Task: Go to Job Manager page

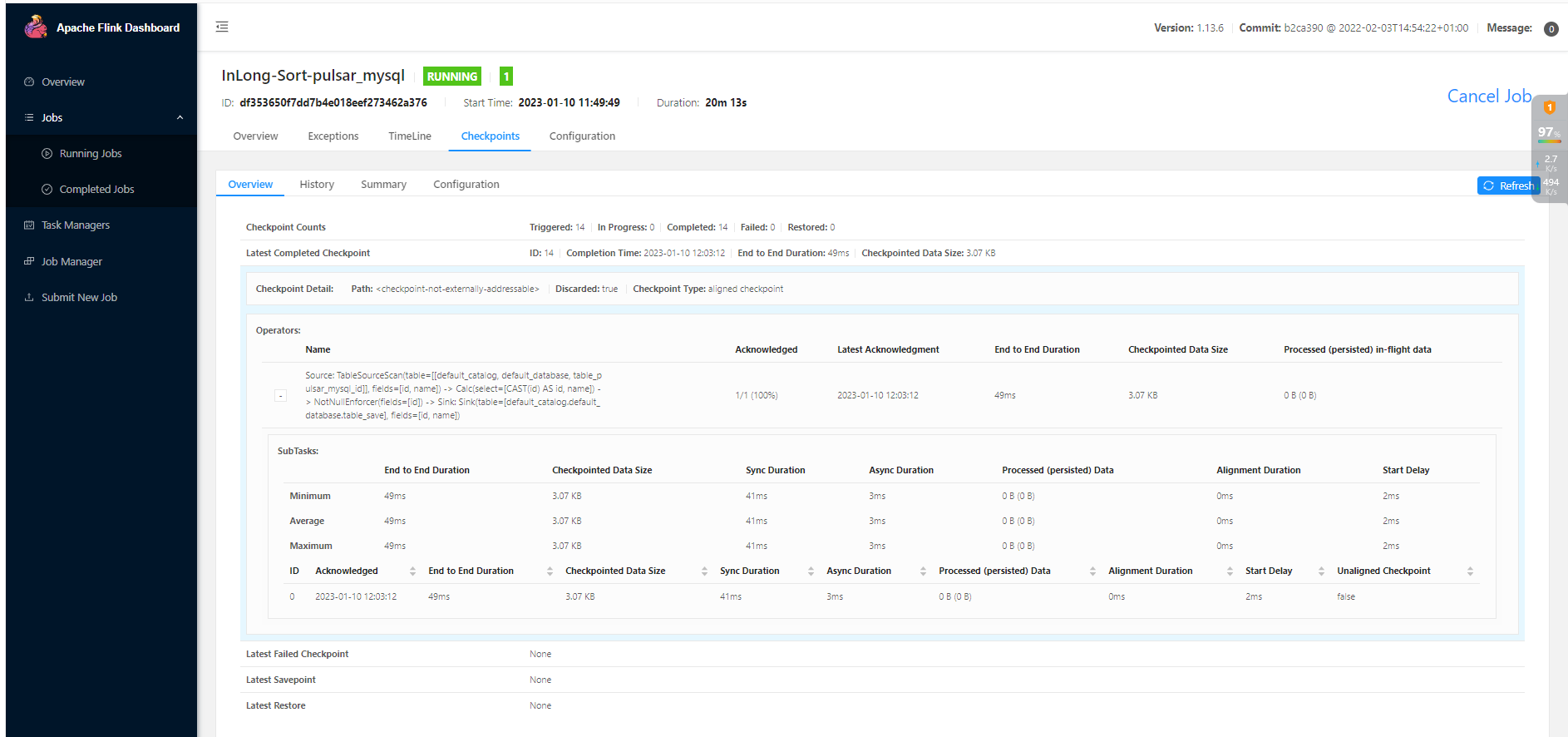Action: coord(71,261)
